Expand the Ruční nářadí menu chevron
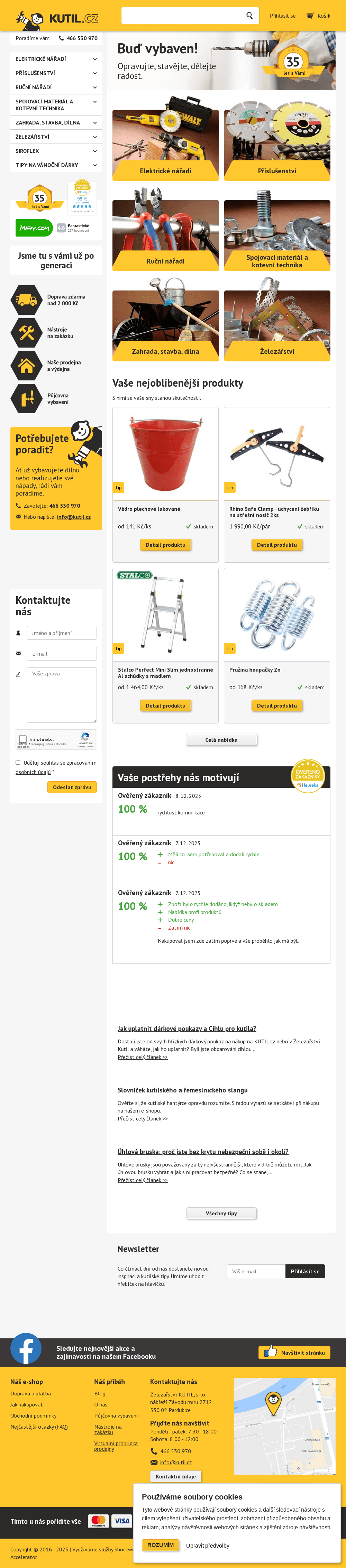The height and width of the screenshot is (1568, 346). (94, 87)
